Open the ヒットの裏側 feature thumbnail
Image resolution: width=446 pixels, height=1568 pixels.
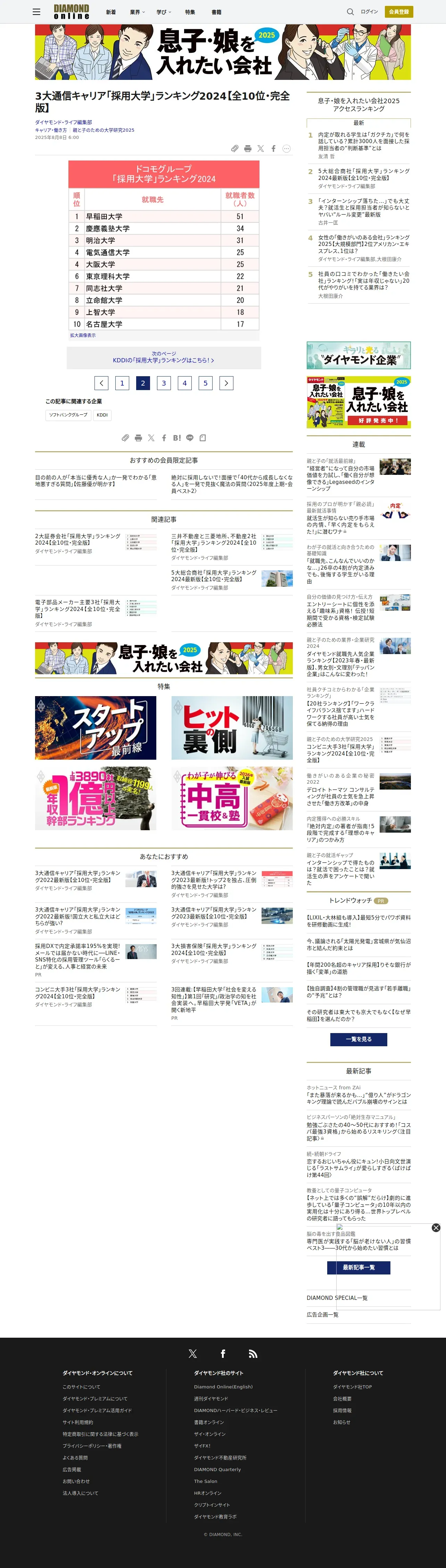[x=232, y=728]
